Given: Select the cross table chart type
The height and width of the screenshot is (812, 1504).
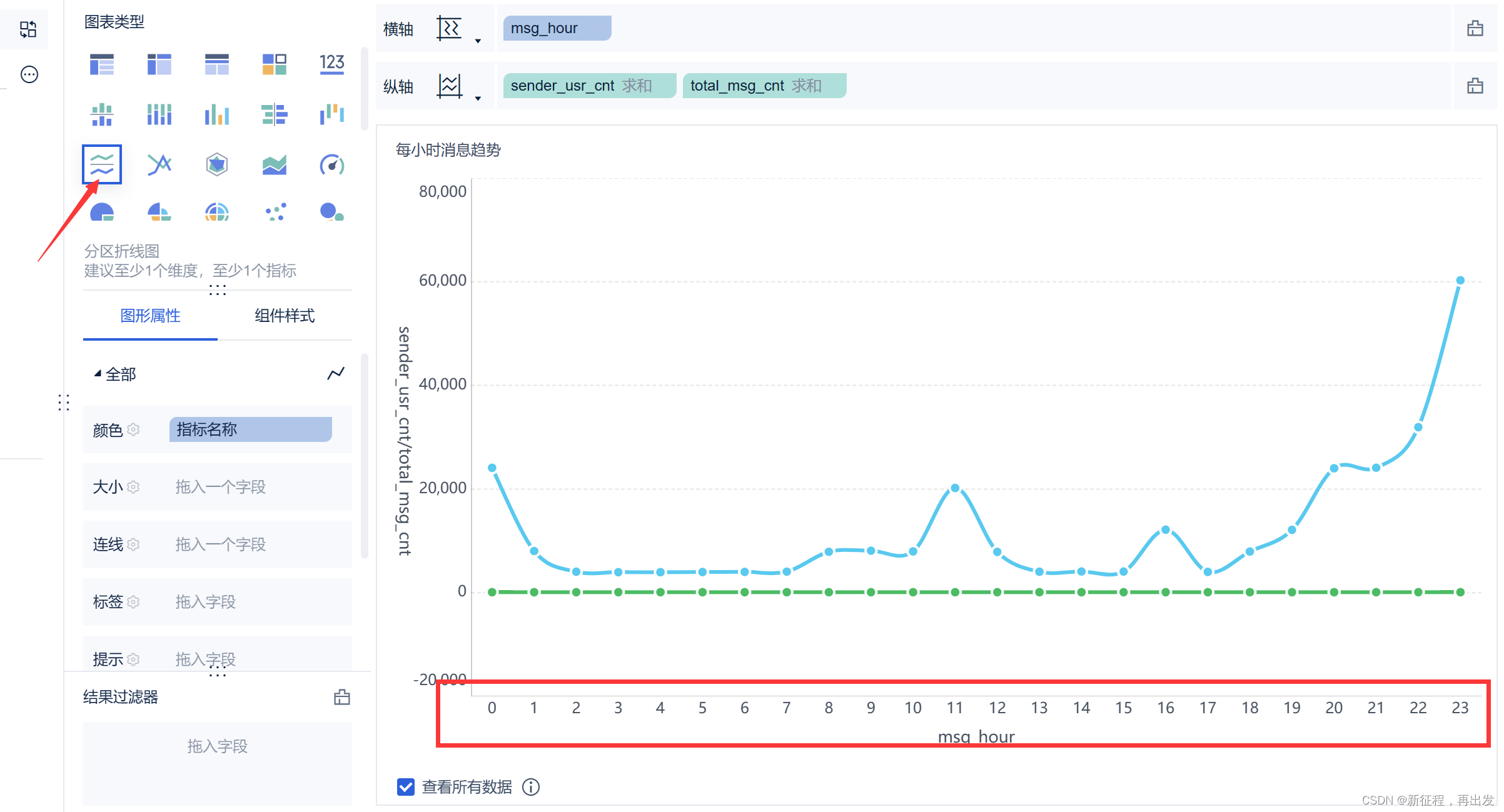Looking at the screenshot, I should tap(159, 64).
